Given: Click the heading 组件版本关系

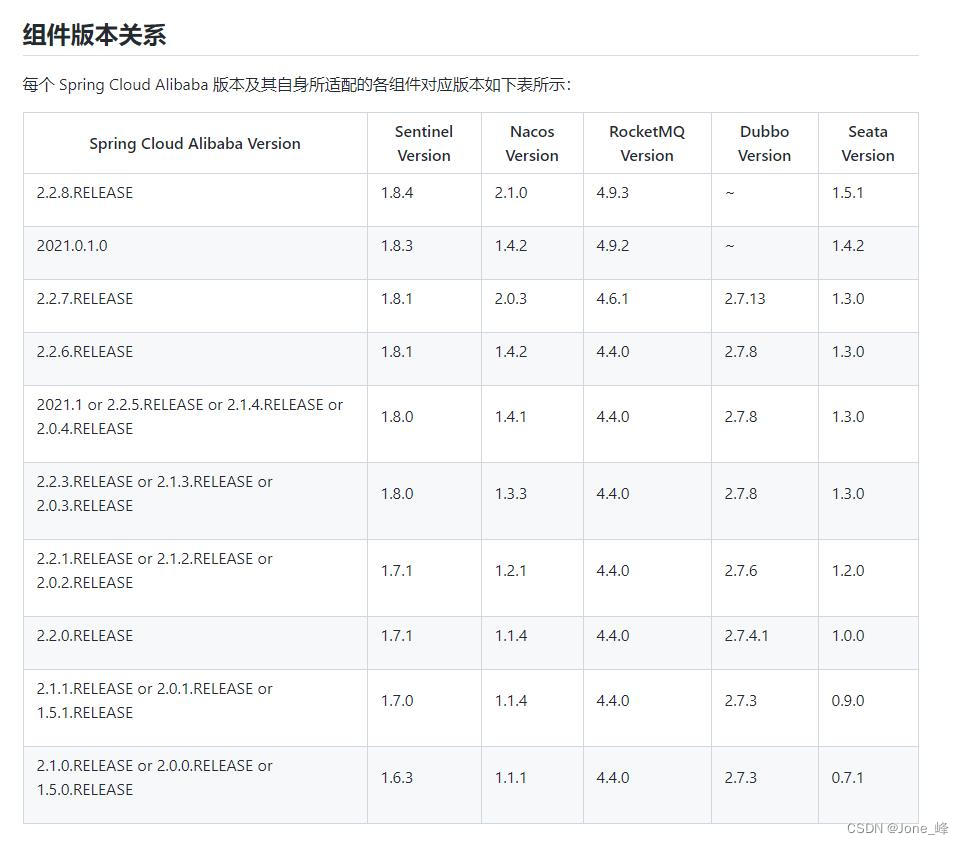Looking at the screenshot, I should (94, 34).
